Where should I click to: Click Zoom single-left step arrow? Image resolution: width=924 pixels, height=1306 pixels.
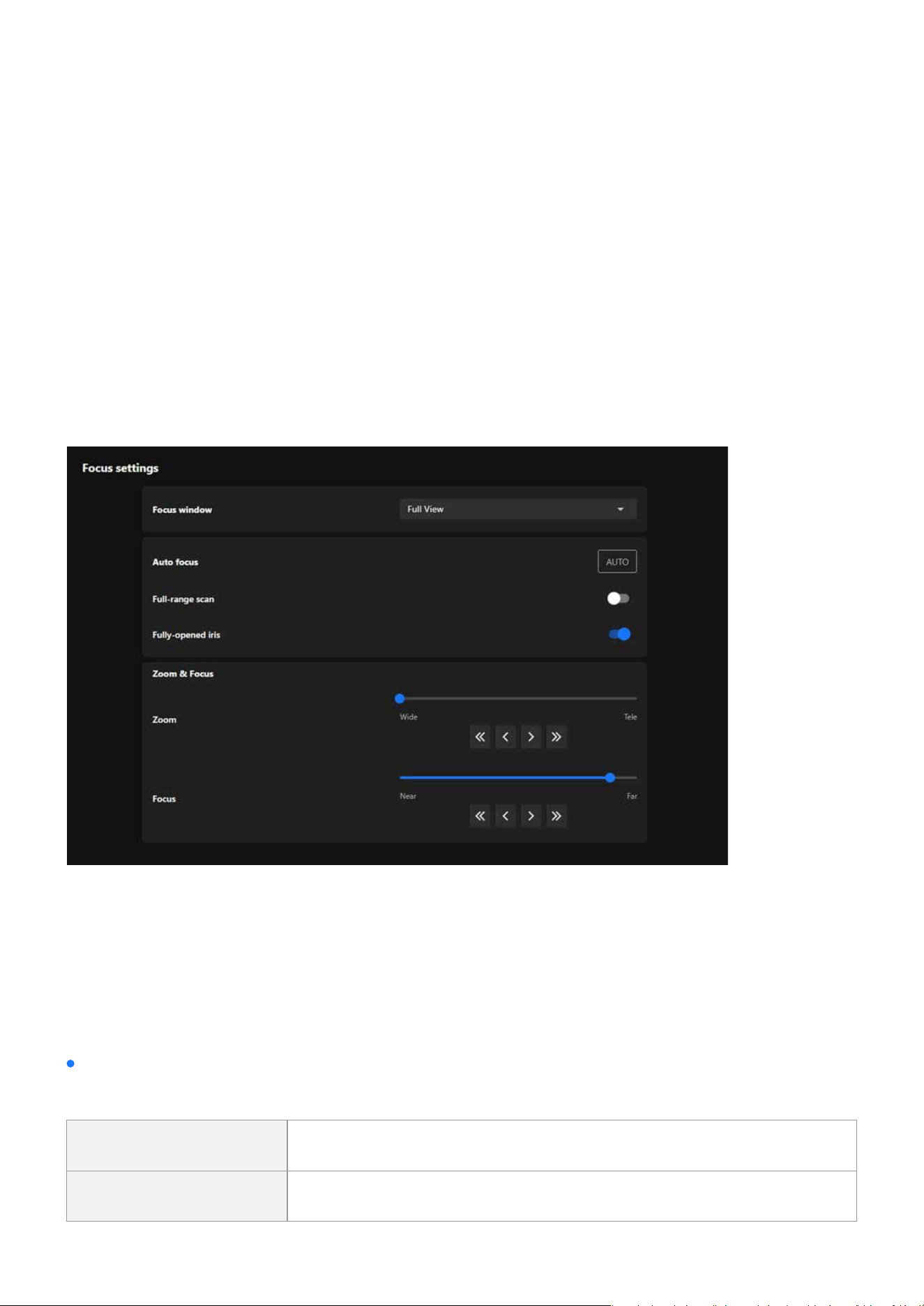pos(506,737)
